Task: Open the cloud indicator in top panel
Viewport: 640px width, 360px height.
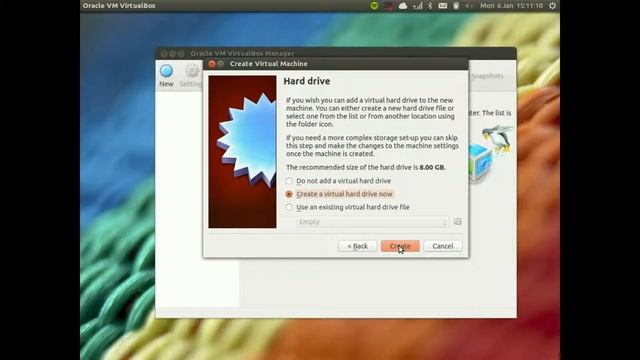Action: tap(403, 6)
